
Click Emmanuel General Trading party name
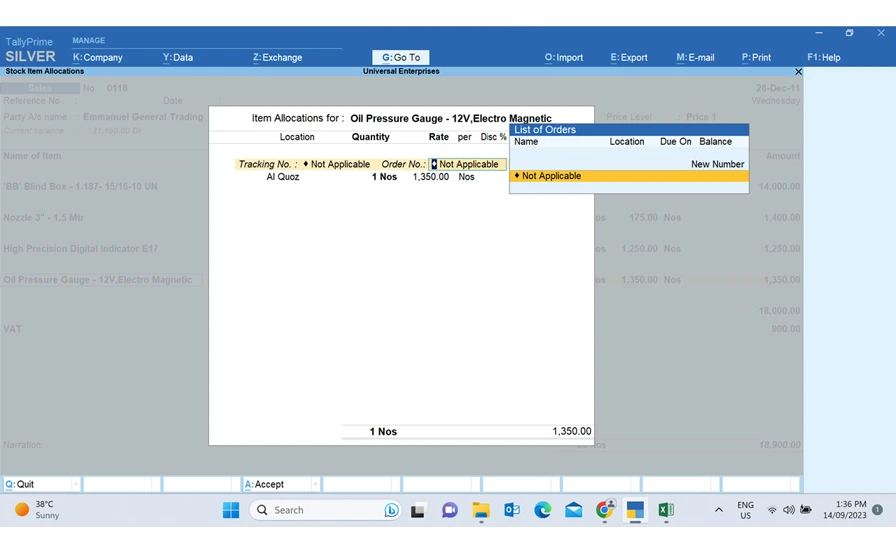(143, 117)
